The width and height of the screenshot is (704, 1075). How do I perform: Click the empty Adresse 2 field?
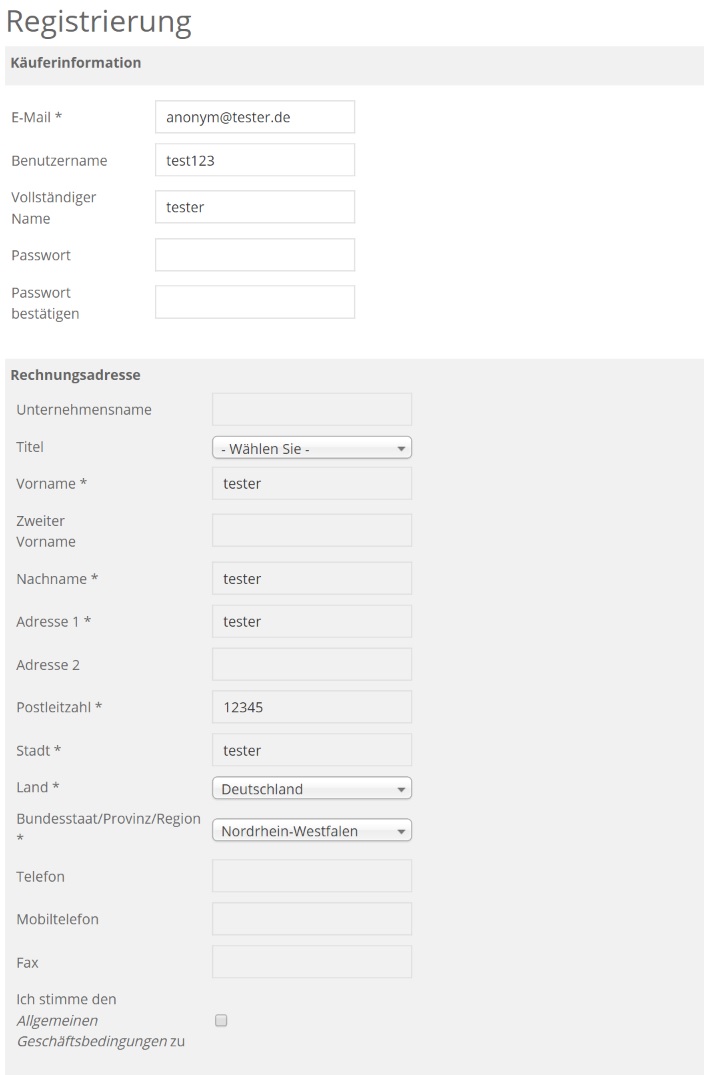click(312, 664)
